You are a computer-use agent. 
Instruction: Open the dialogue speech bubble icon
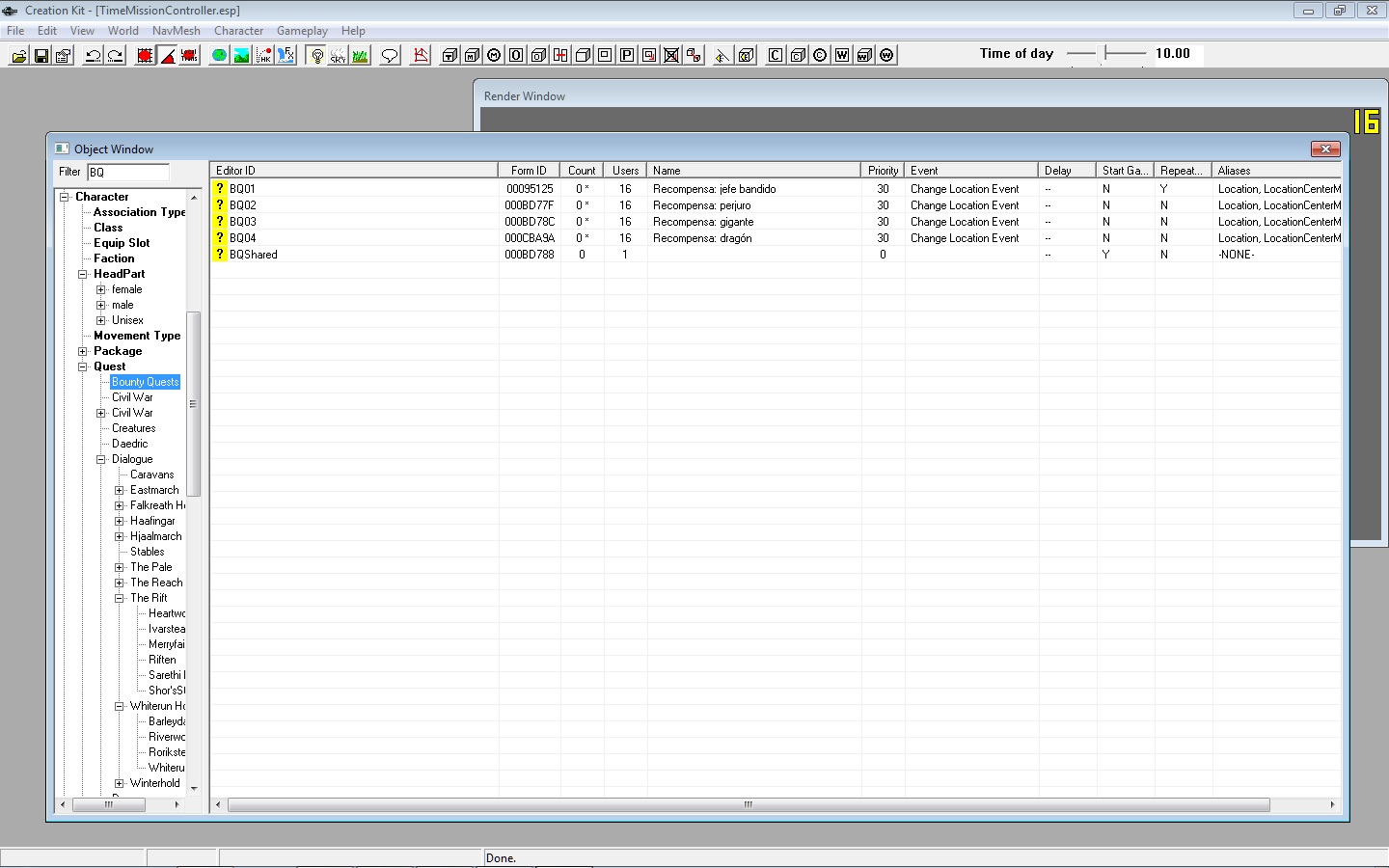(390, 55)
